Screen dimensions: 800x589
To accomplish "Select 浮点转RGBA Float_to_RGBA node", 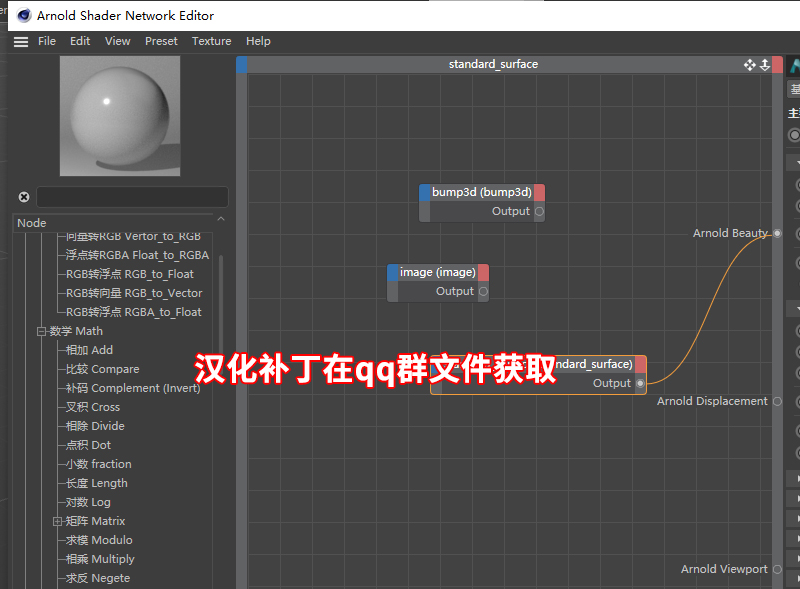I will coord(138,255).
